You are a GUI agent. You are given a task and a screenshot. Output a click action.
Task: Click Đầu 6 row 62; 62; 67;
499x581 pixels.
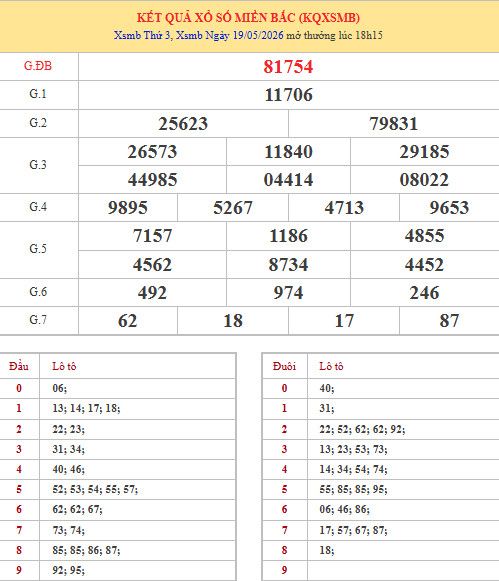click(x=77, y=509)
